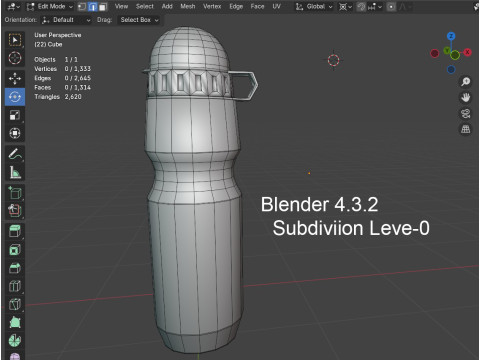The height and width of the screenshot is (360, 480).
Task: Open the pivot point dropdown
Action: (345, 7)
